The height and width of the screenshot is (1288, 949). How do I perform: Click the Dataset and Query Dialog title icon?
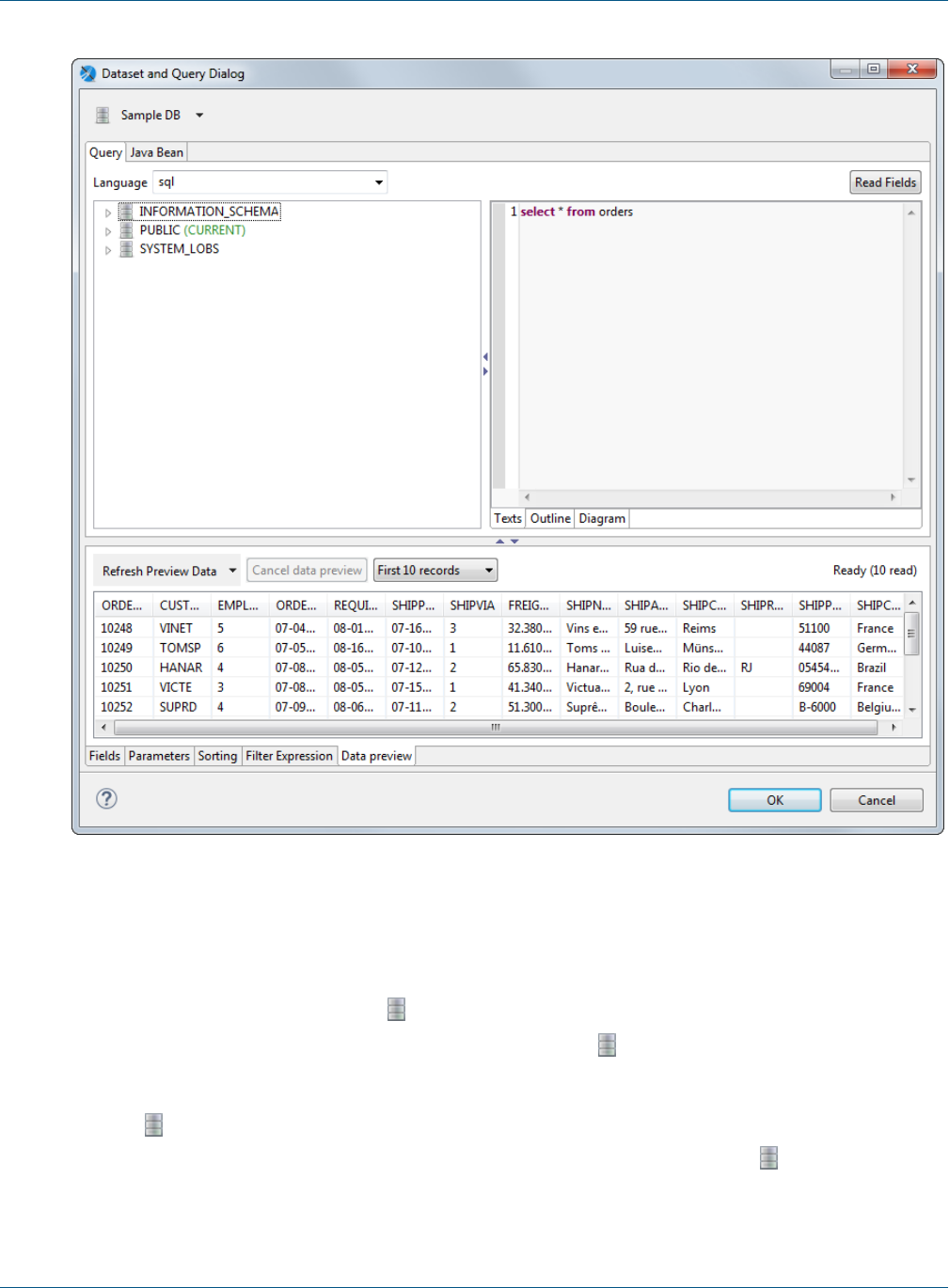pos(88,73)
